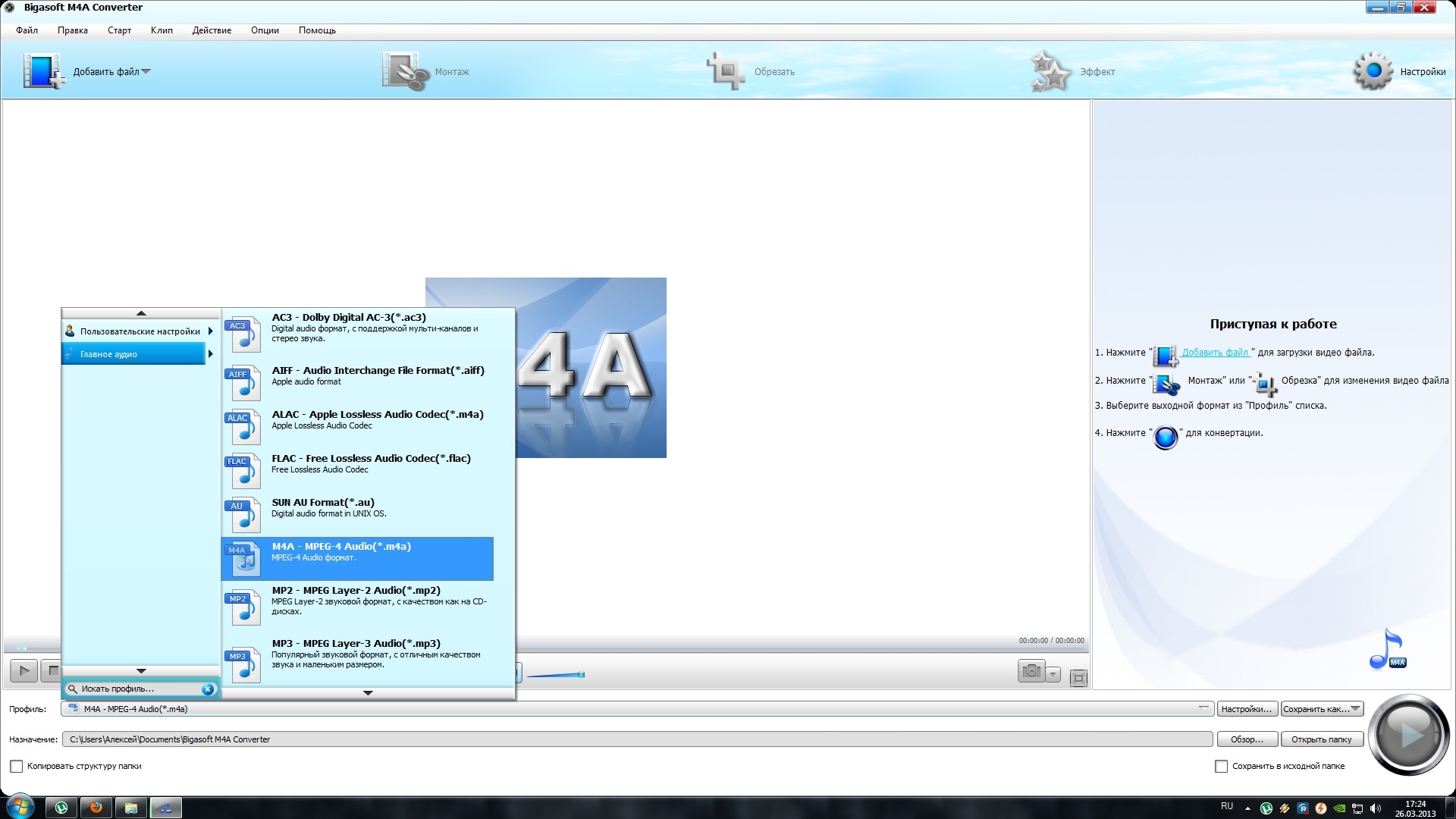
Task: Expand the Добавить файл dropdown arrow
Action: point(146,72)
